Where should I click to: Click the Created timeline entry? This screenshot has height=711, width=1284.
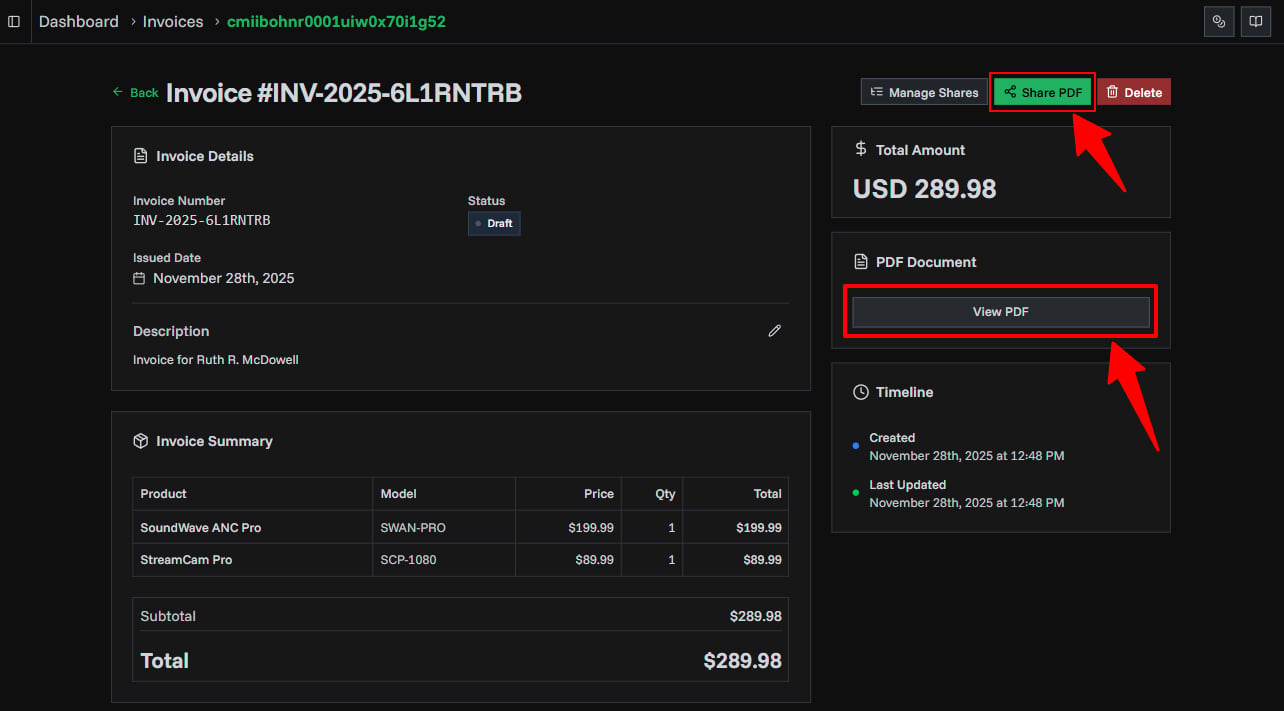[x=967, y=447]
